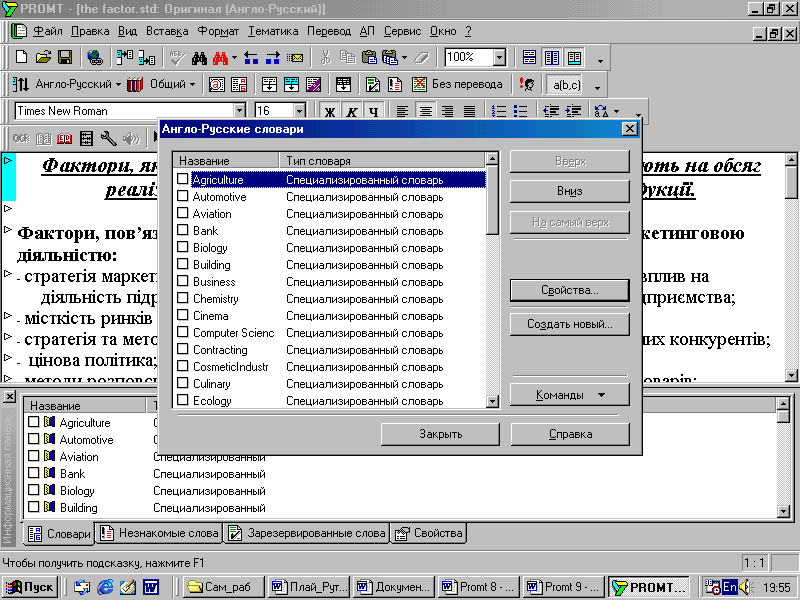Image resolution: width=800 pixels, height=600 pixels.
Task: Click the Вниз button
Action: tap(569, 191)
